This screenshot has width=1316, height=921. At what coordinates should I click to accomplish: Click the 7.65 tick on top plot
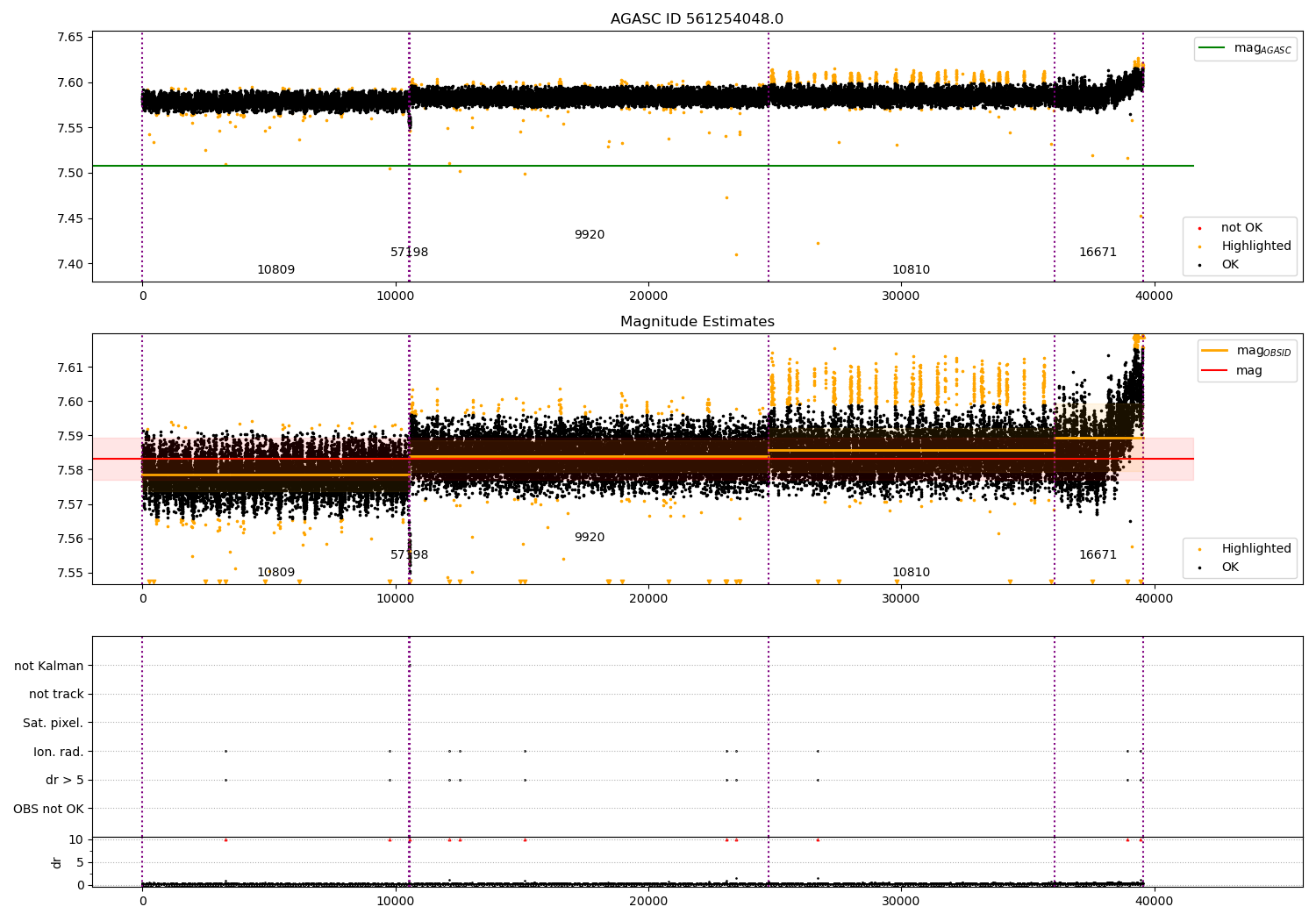70,38
